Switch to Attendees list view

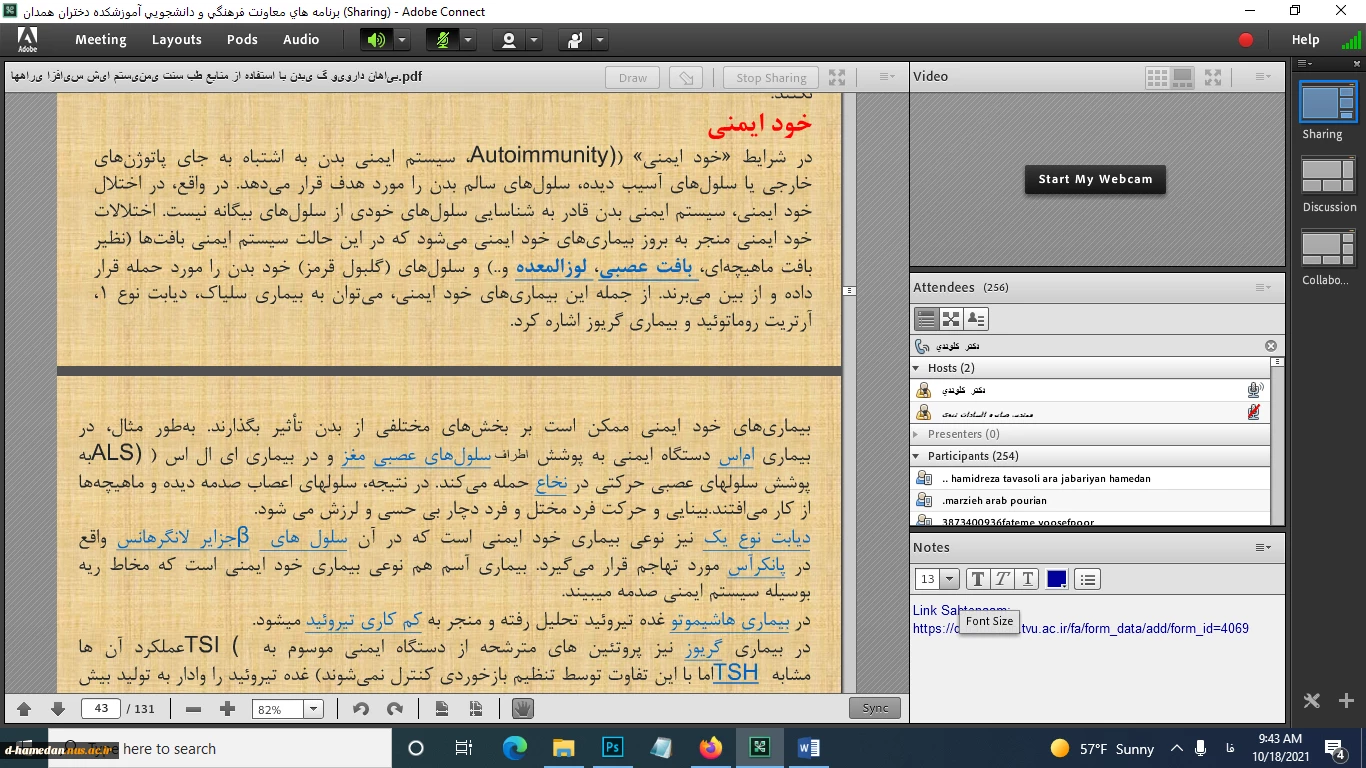pyautogui.click(x=926, y=319)
